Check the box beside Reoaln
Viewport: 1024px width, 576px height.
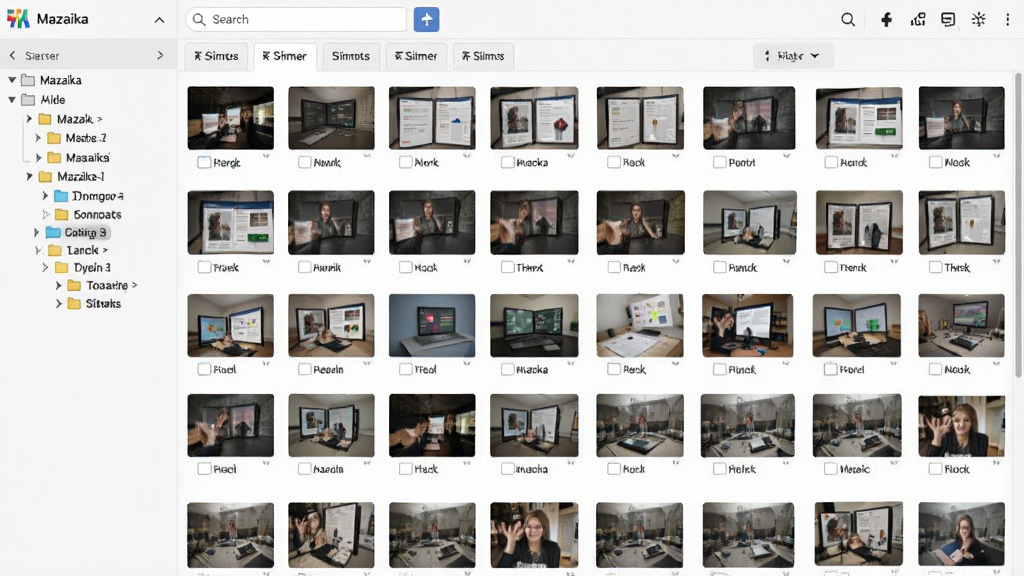304,369
